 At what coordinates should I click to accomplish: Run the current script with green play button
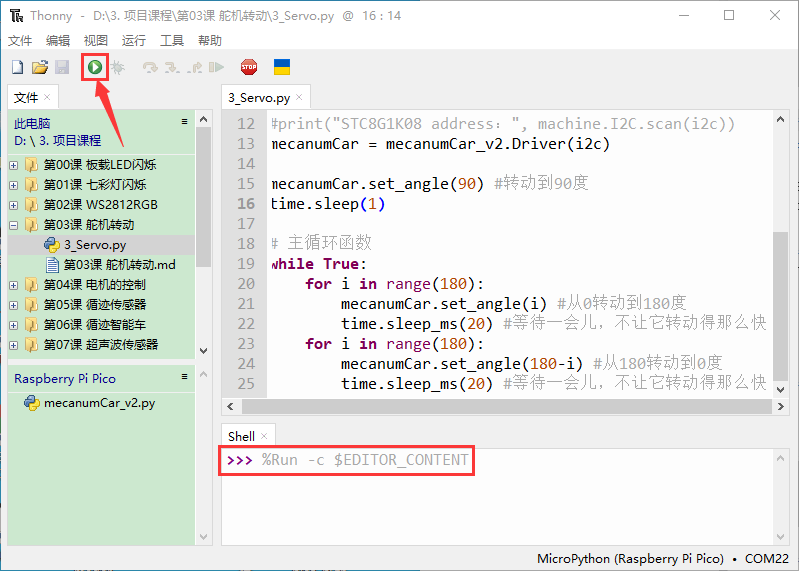coord(95,67)
